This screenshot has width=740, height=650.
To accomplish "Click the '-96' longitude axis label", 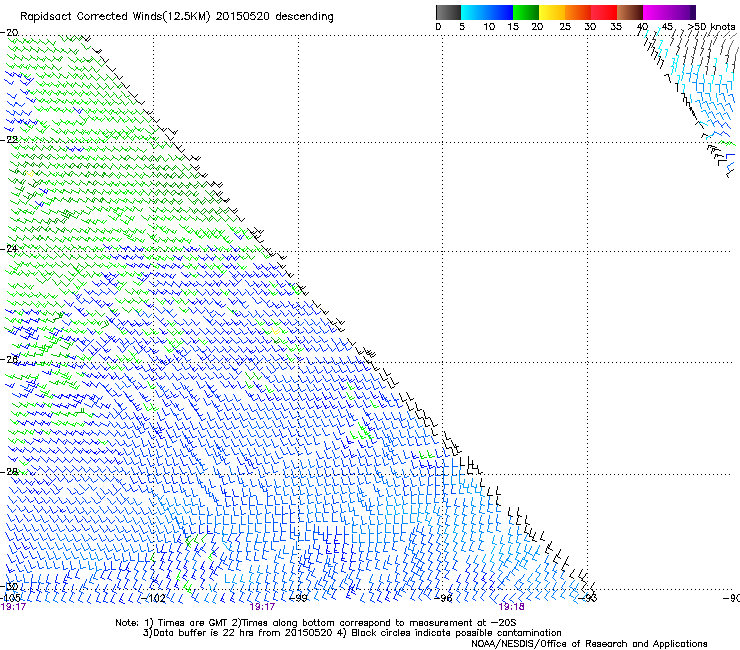I will (443, 598).
